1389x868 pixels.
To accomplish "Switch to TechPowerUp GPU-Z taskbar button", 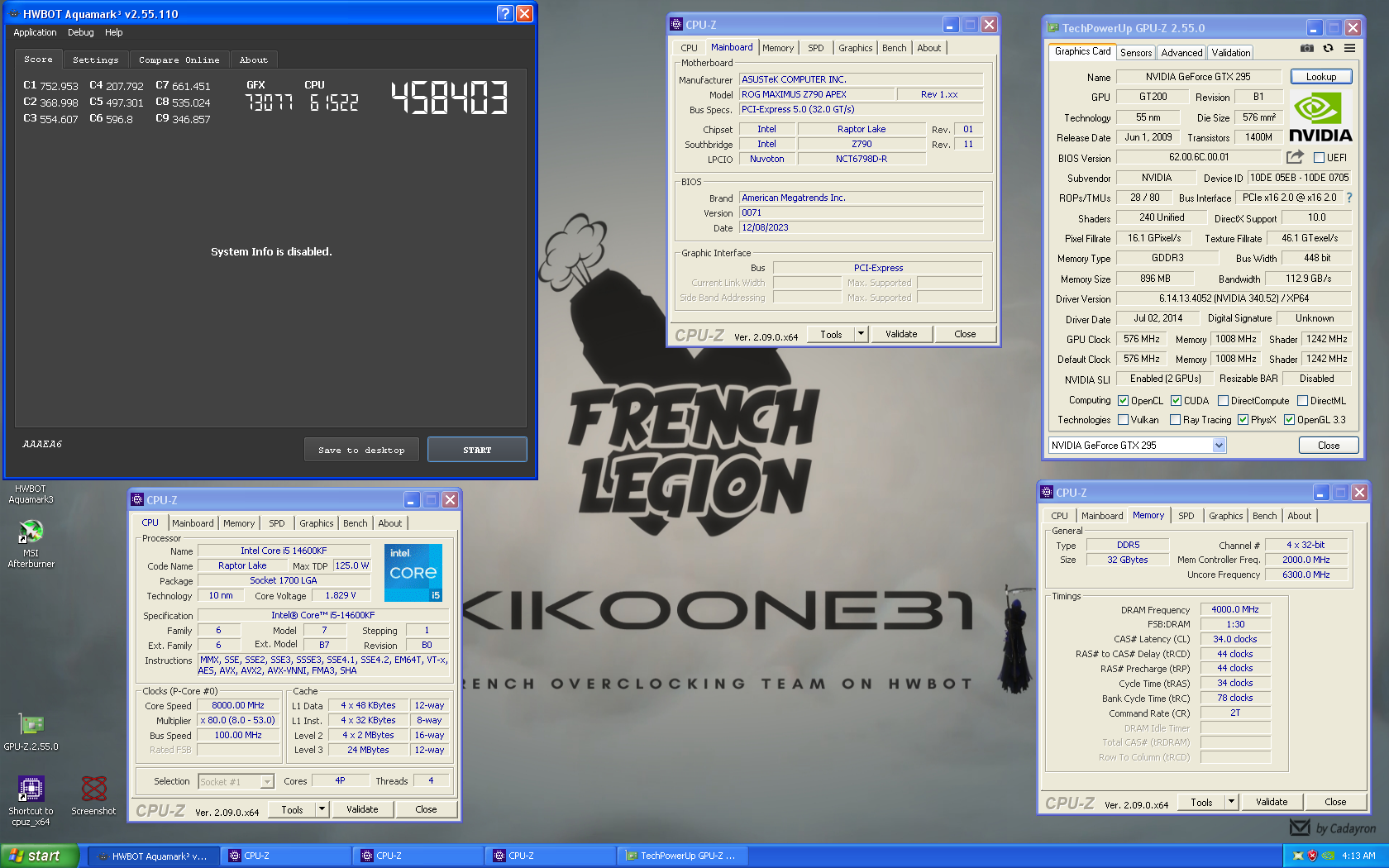I will point(685,856).
